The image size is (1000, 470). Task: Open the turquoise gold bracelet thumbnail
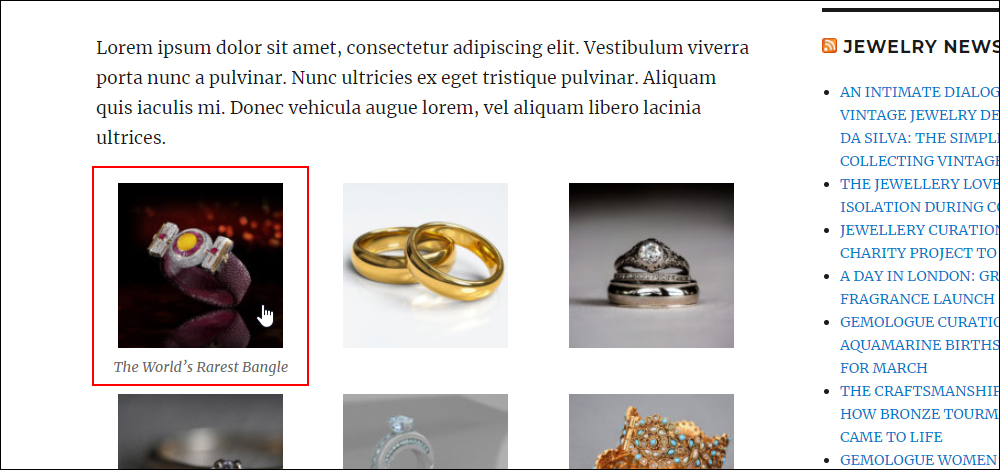(651, 432)
